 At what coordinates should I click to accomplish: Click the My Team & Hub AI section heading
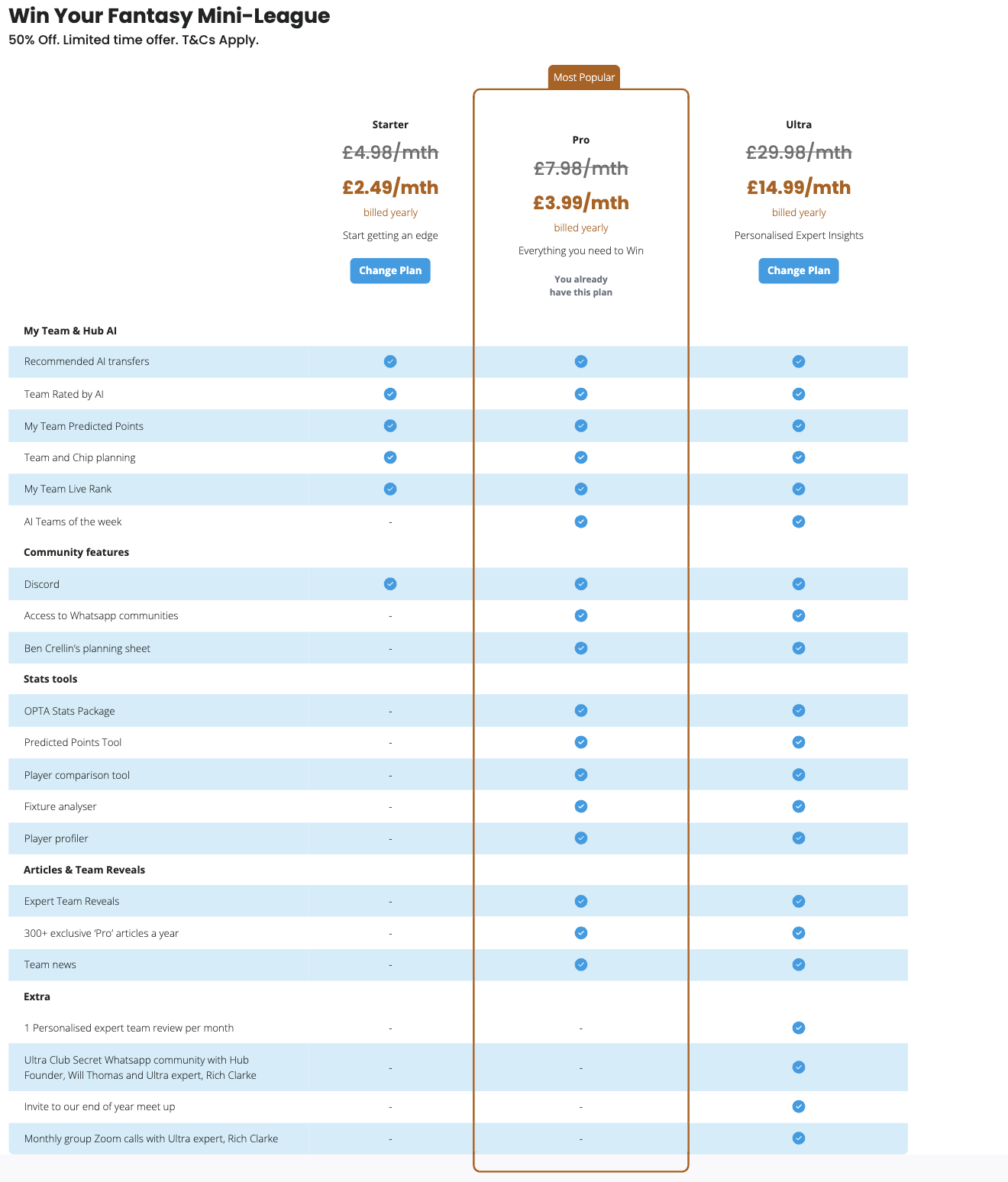point(70,331)
